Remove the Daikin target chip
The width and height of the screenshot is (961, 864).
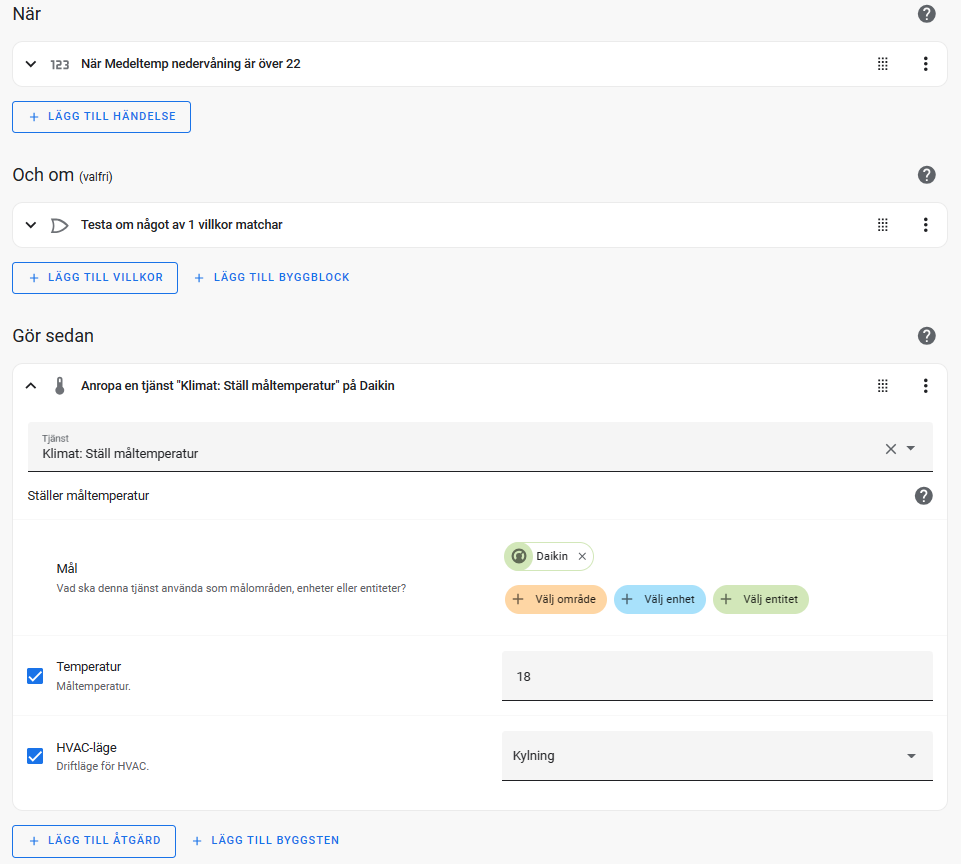pos(582,556)
